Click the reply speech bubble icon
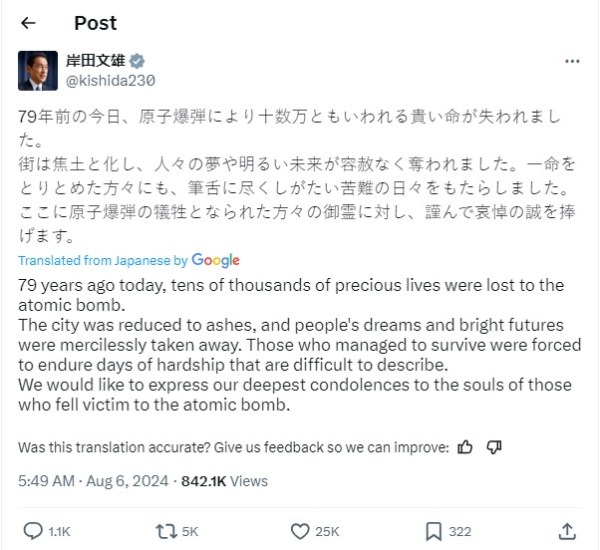600x550 pixels. 33,531
